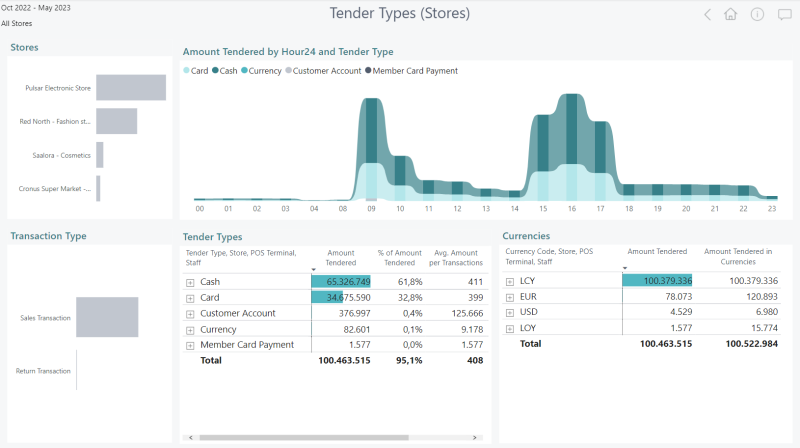The width and height of the screenshot is (800, 448).
Task: Expand the USD currency row
Action: tap(510, 312)
